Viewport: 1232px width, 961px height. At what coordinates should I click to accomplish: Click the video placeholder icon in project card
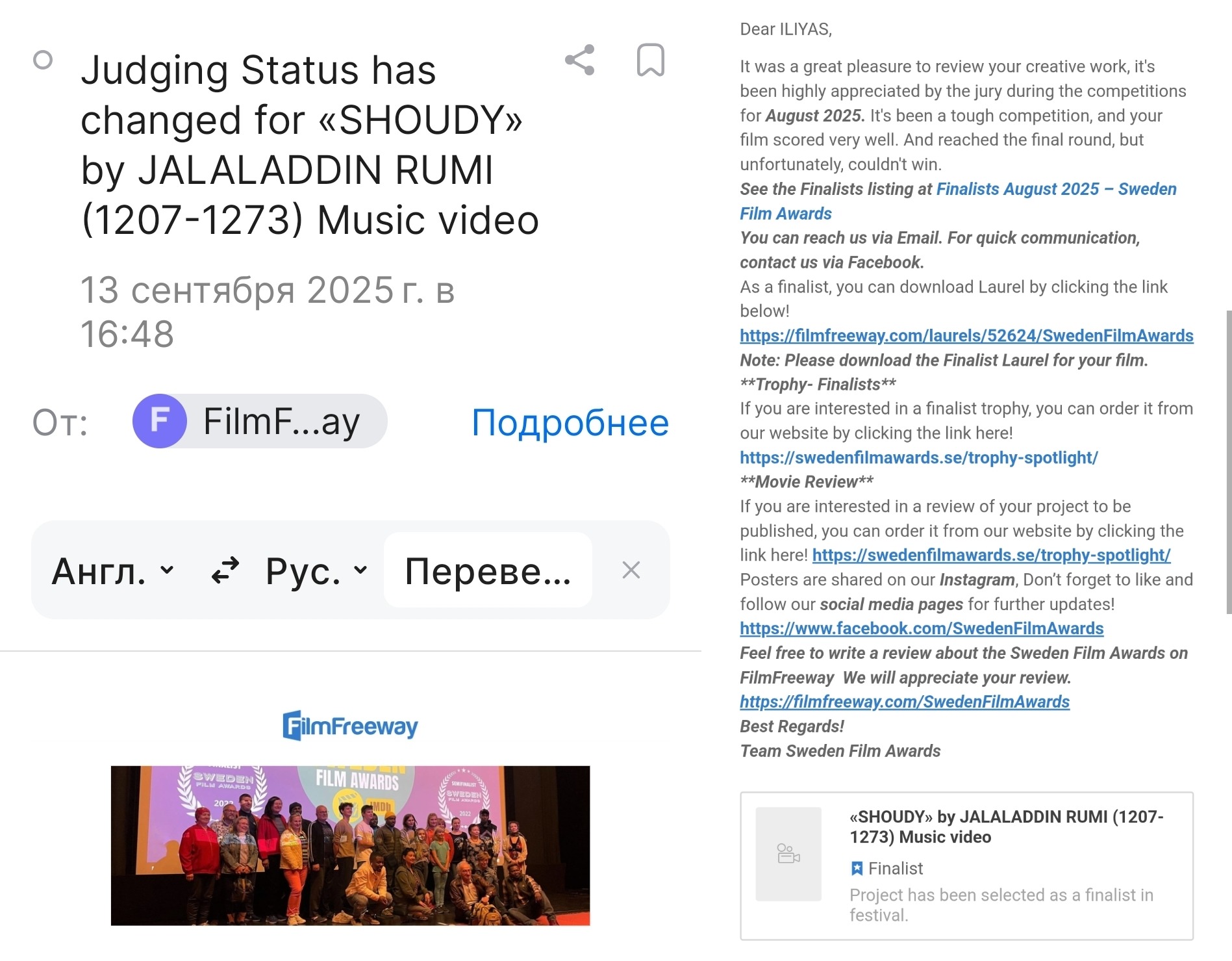click(788, 853)
